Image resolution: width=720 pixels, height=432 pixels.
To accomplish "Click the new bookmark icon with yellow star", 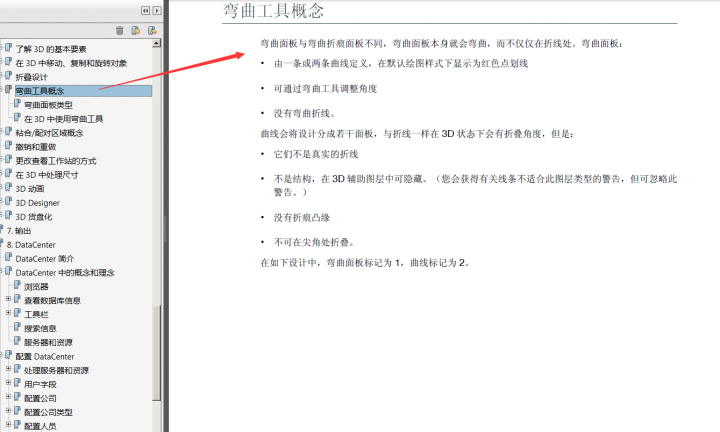I will tap(135, 30).
